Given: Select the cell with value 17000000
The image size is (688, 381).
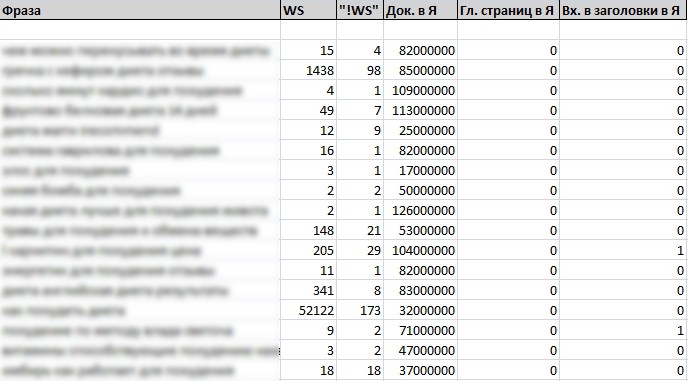Looking at the screenshot, I should tap(420, 170).
